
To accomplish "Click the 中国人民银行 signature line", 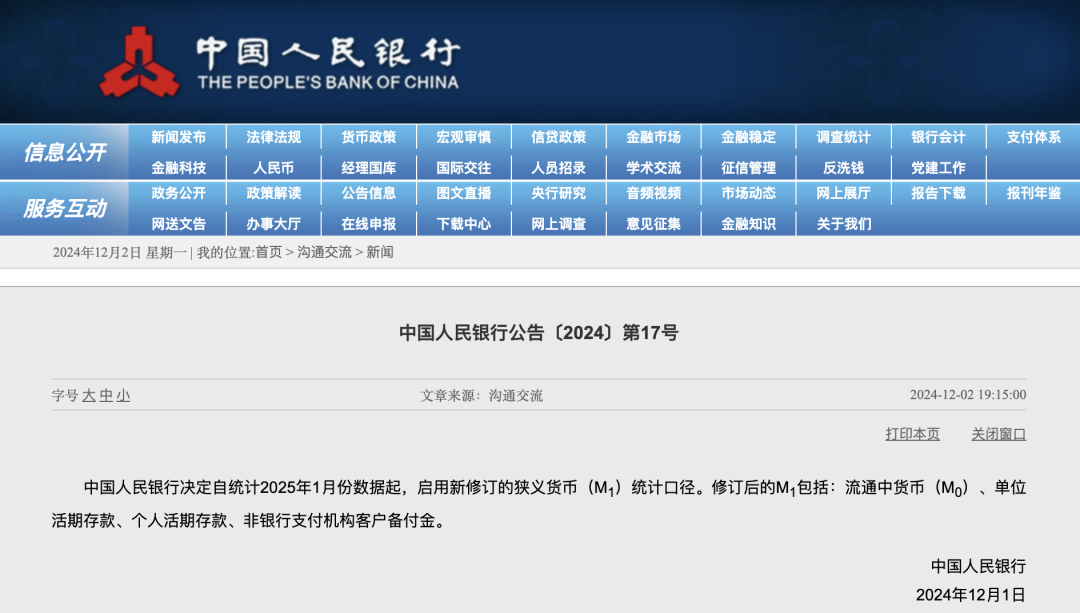I will [x=978, y=566].
